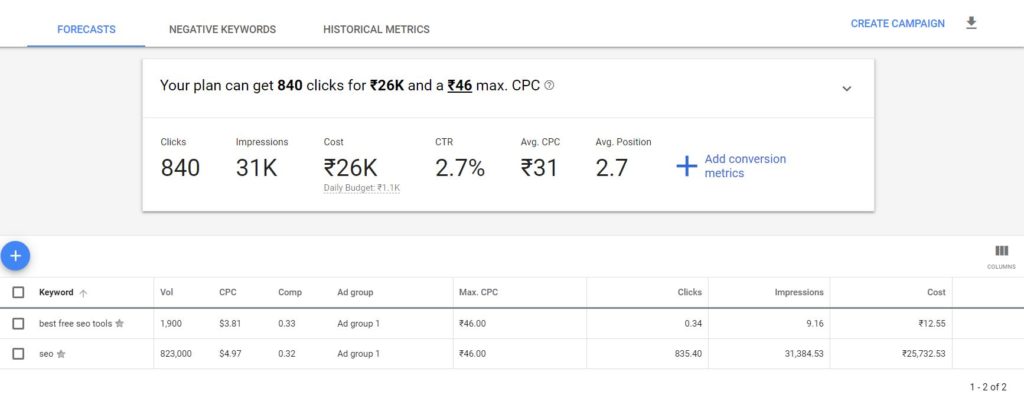Click the plus icon for conversion metrics
Viewport: 1024px width, 401px height.
(686, 166)
